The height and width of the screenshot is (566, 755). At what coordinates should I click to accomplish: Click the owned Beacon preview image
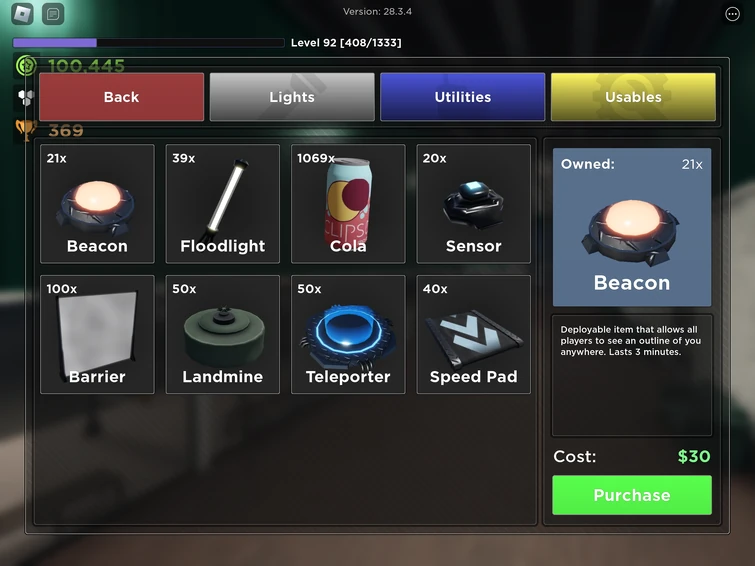[632, 227]
